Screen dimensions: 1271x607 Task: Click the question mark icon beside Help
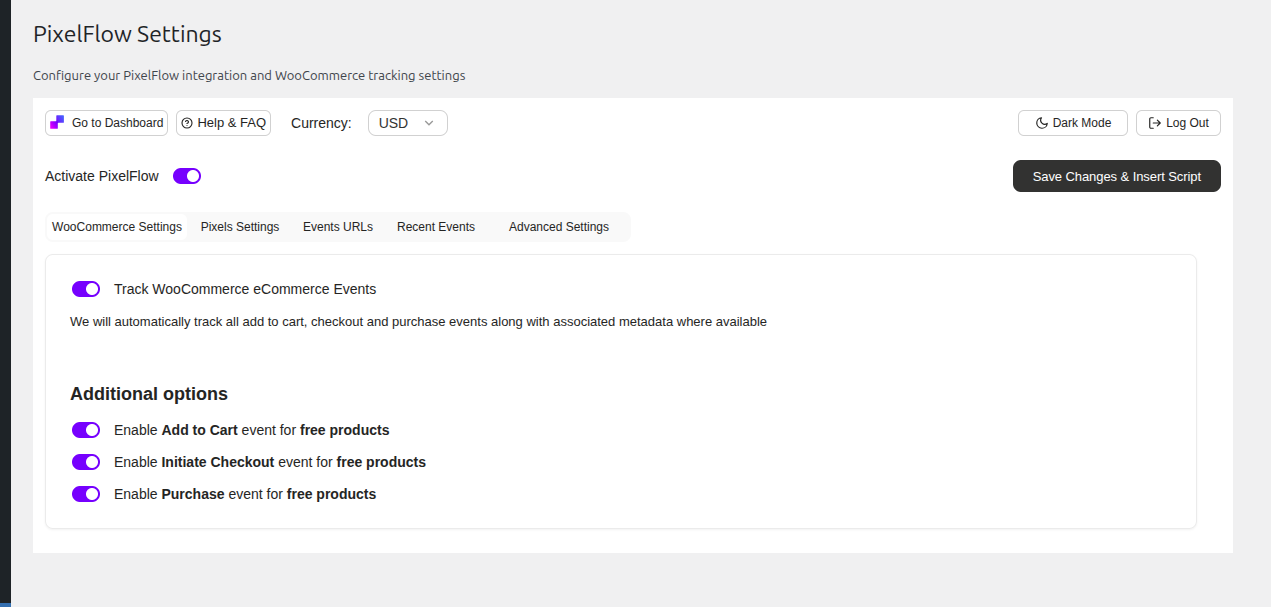click(186, 122)
